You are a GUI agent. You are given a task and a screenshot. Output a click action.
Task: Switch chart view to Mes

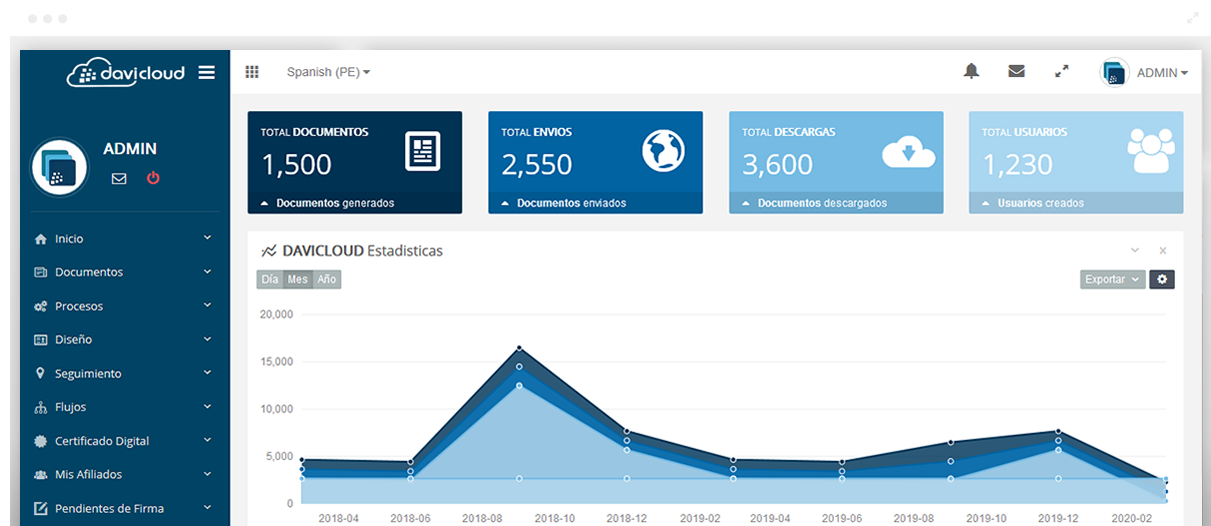pos(297,280)
